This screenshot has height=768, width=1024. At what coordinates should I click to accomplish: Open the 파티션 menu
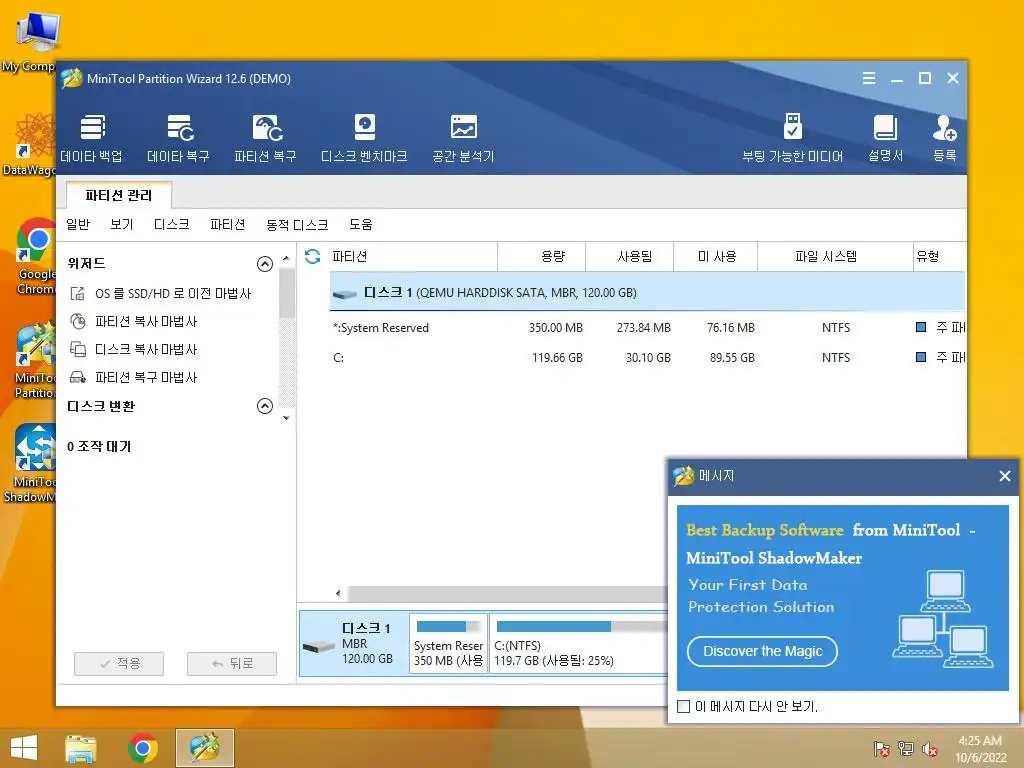coord(227,225)
